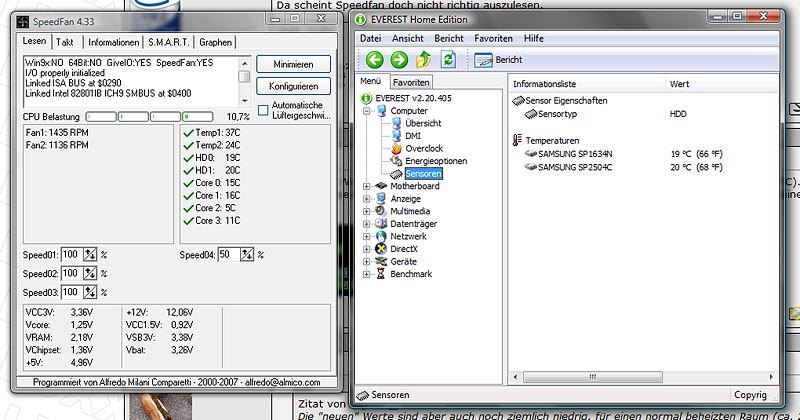Click the EVEREST horizontal scrollbar thumb

(592, 377)
